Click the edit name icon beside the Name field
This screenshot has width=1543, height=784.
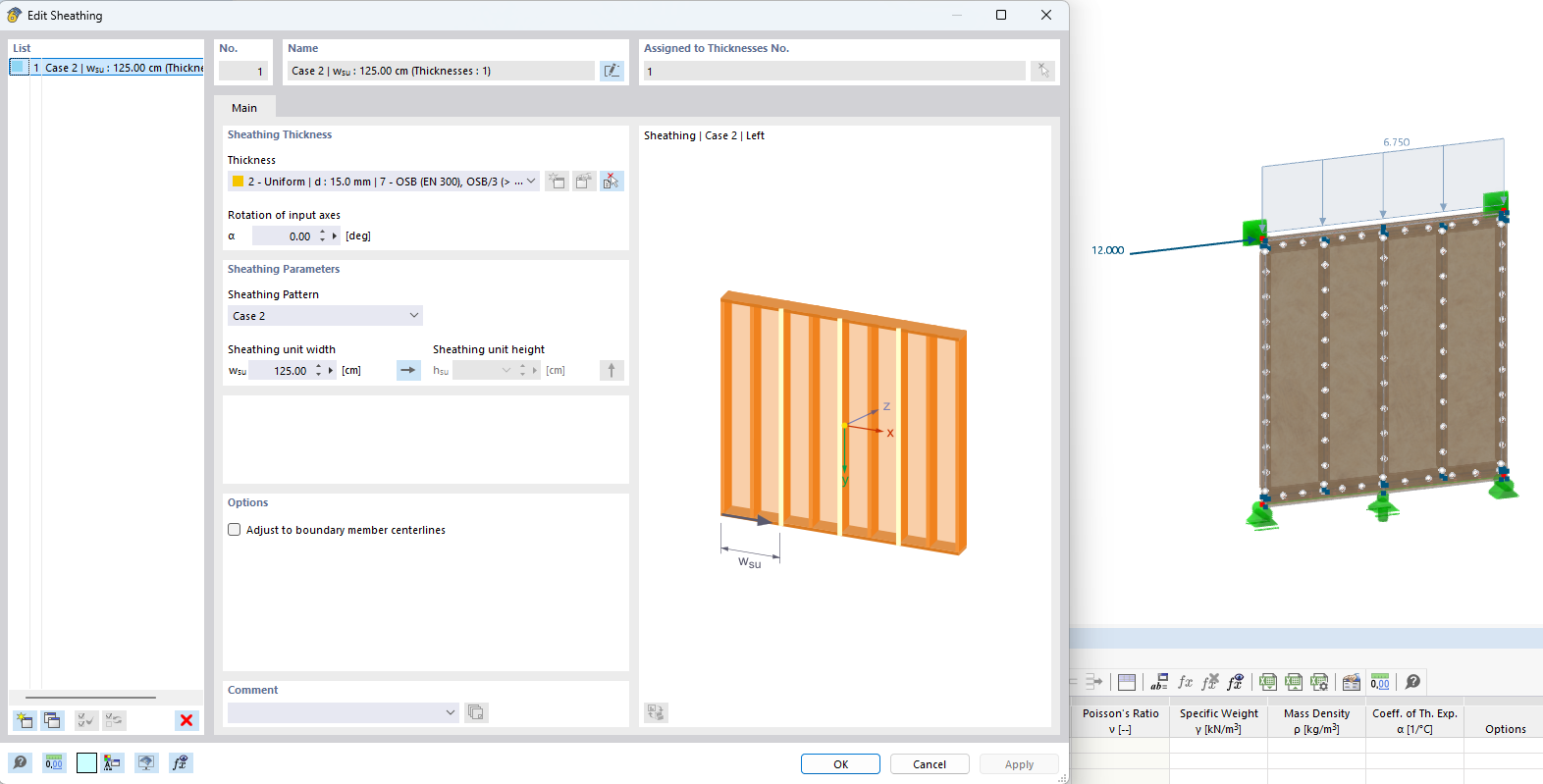point(612,71)
